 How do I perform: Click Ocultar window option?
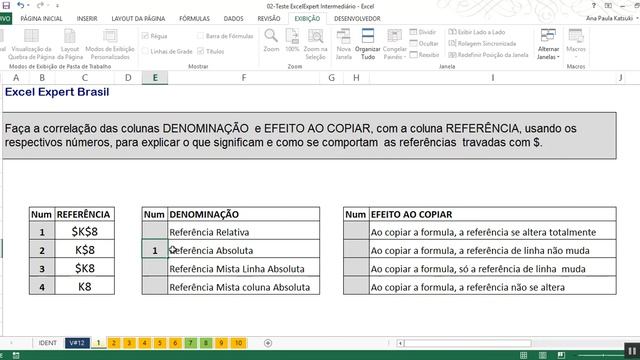pyautogui.click(x=424, y=43)
